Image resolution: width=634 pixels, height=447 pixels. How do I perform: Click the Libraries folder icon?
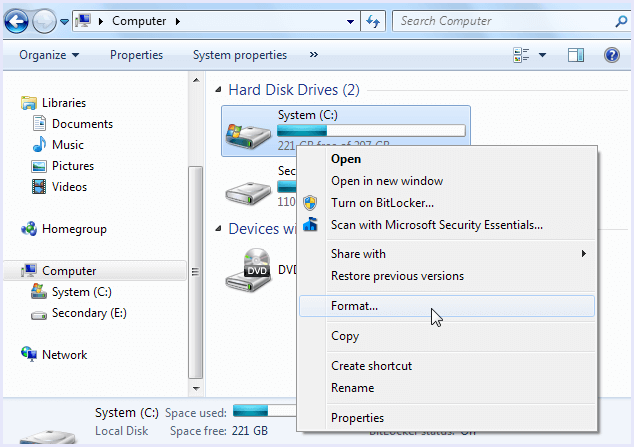point(29,103)
